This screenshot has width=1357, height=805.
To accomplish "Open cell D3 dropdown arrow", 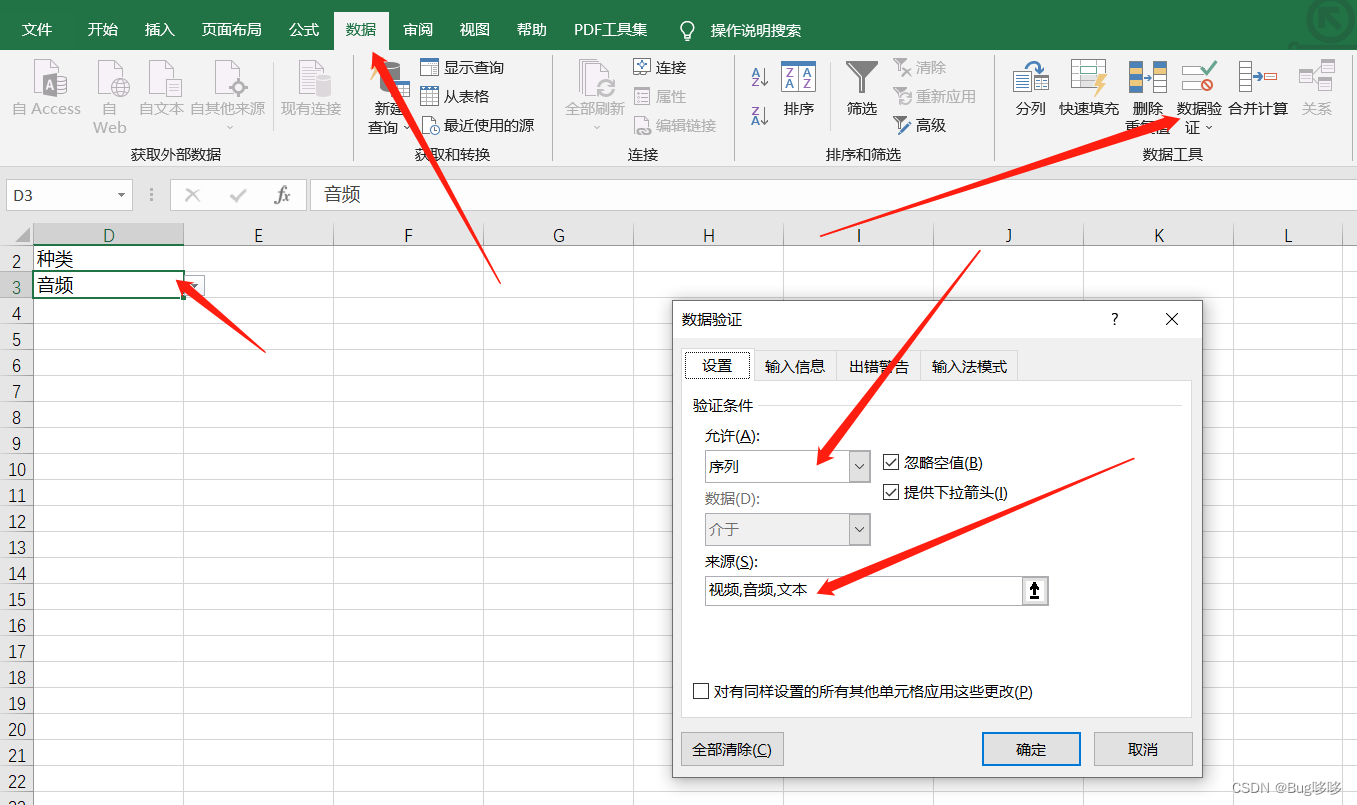I will point(194,286).
